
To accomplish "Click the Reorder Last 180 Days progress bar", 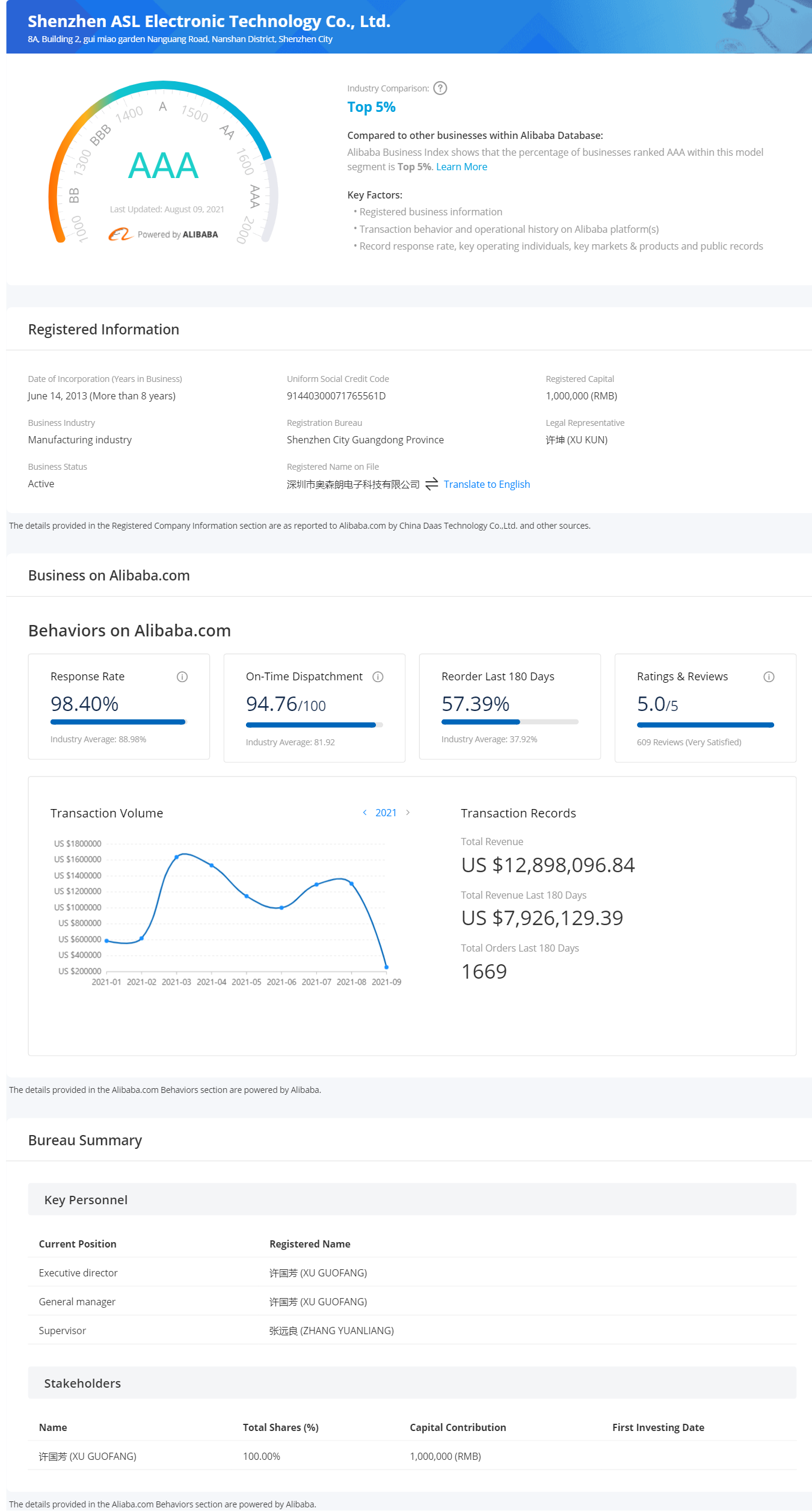I will click(509, 722).
